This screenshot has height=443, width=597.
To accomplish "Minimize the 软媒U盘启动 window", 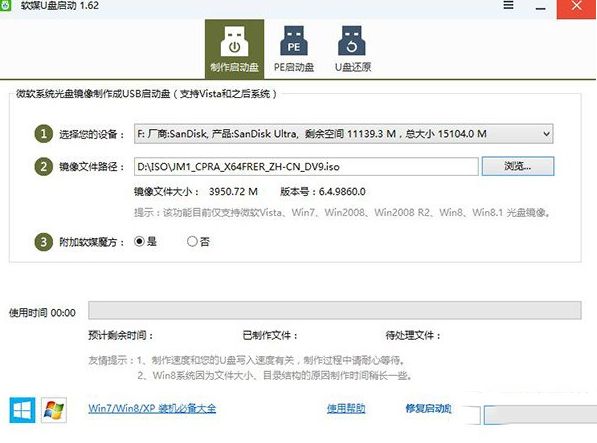I will (541, 8).
